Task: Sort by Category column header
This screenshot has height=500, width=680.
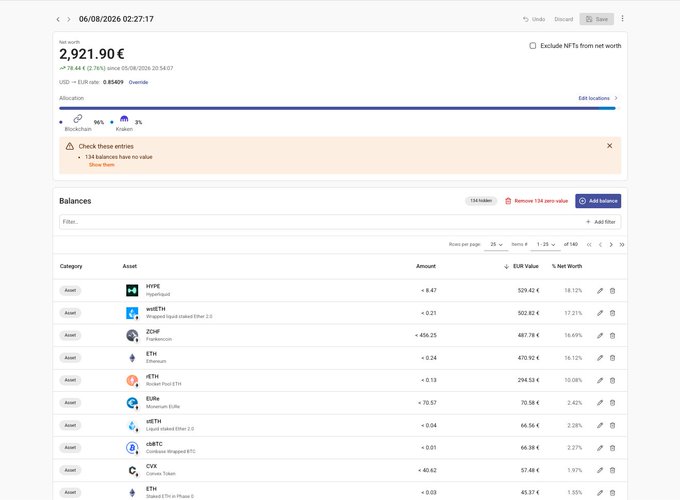Action: [71, 266]
